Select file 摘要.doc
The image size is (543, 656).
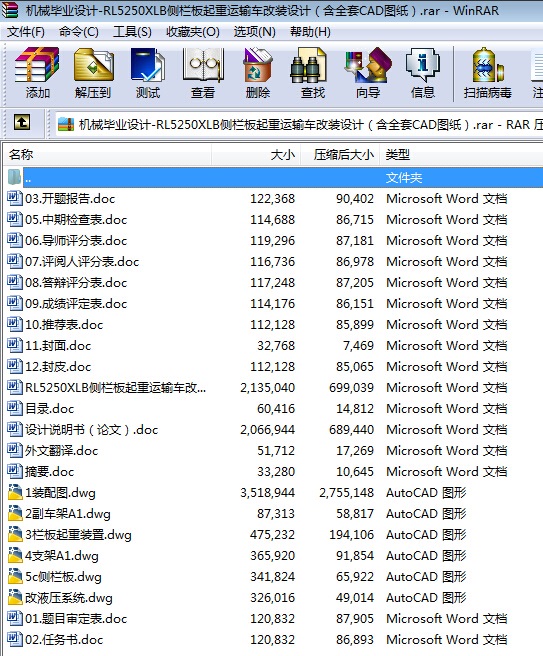pos(49,472)
